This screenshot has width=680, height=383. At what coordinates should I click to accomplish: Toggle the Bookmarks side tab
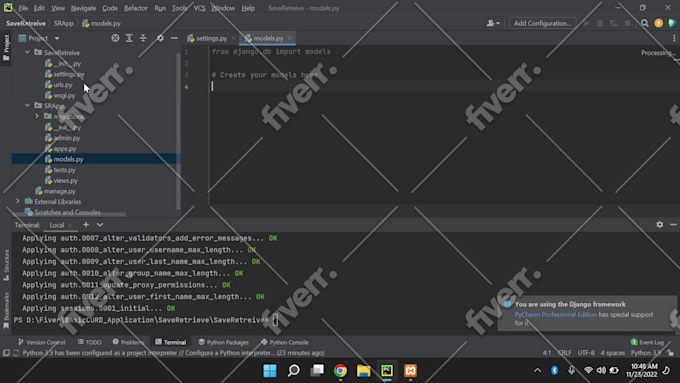6,310
